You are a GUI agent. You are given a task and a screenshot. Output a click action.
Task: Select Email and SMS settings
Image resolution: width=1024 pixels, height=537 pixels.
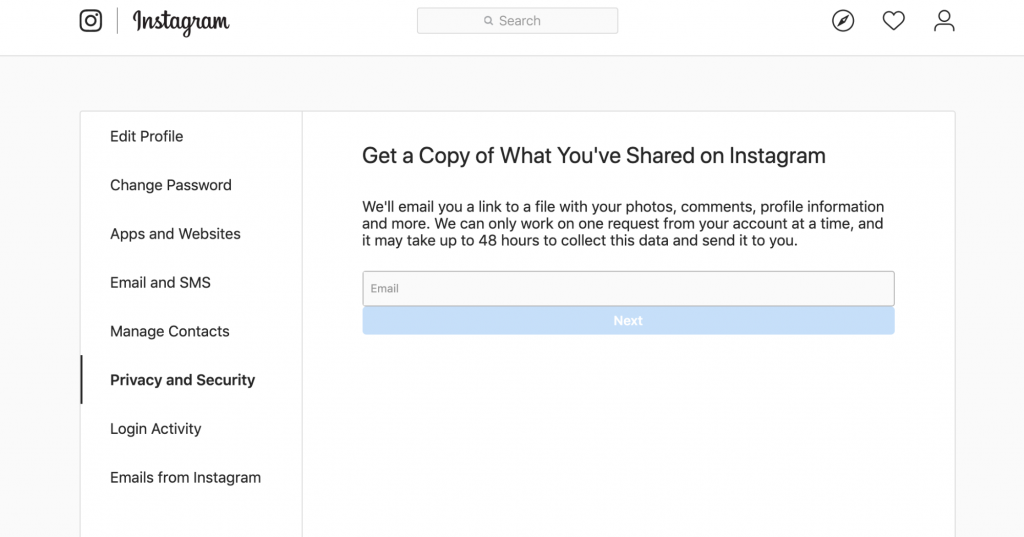point(160,282)
